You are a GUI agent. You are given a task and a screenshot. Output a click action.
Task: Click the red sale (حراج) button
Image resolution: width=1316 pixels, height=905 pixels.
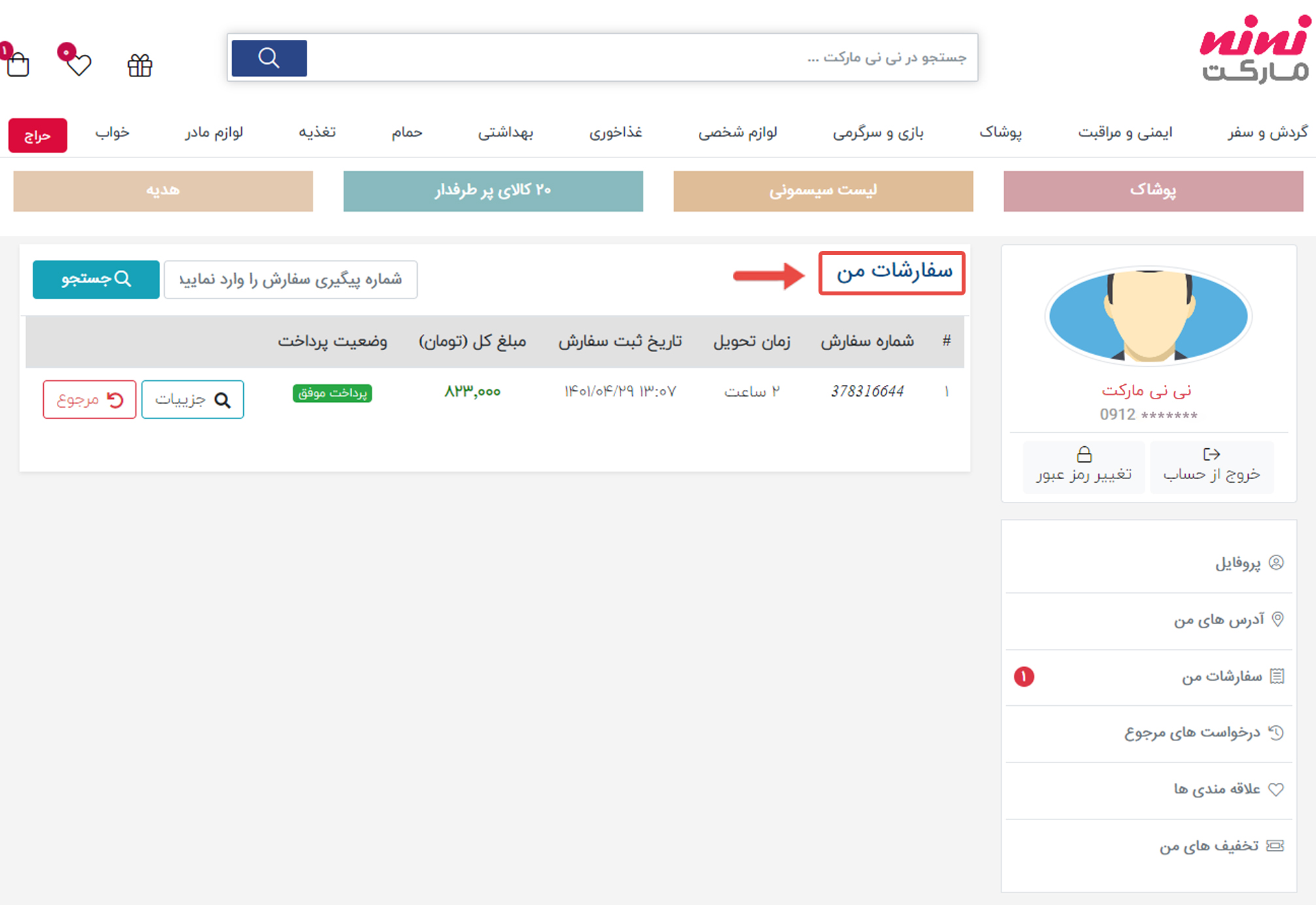click(37, 135)
